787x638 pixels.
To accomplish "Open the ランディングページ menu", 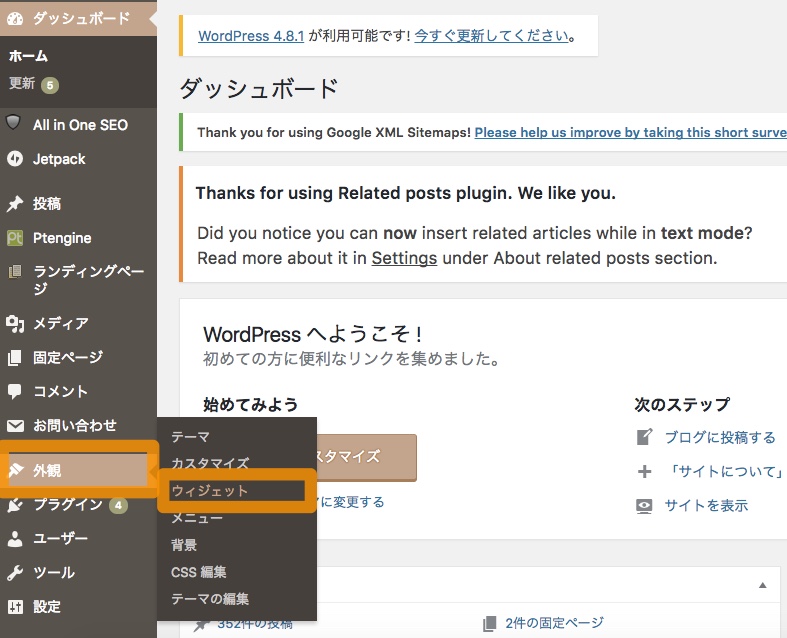I will 78,280.
